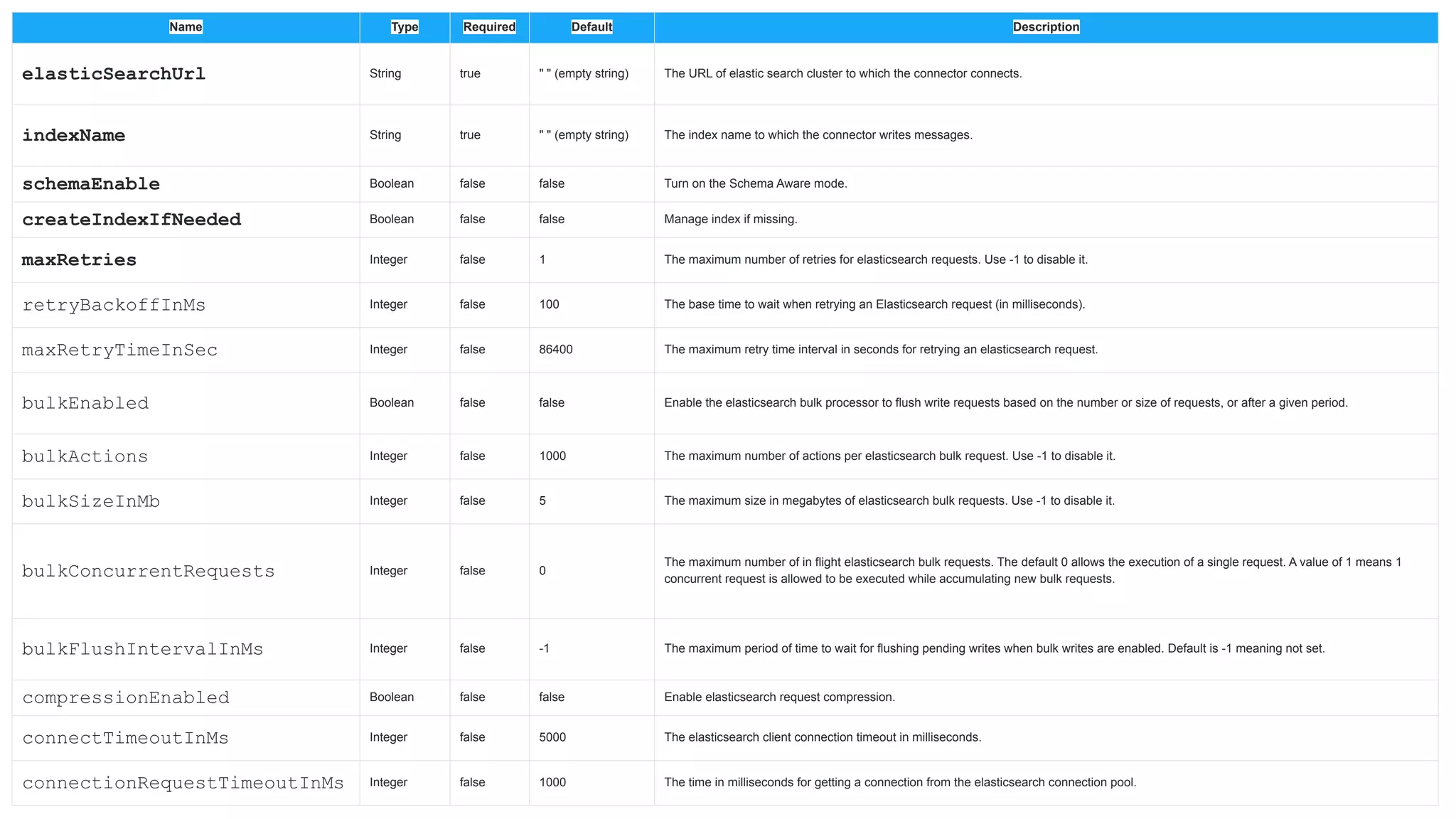Click the maximum number of retries description
1456x819 pixels.
click(876, 259)
